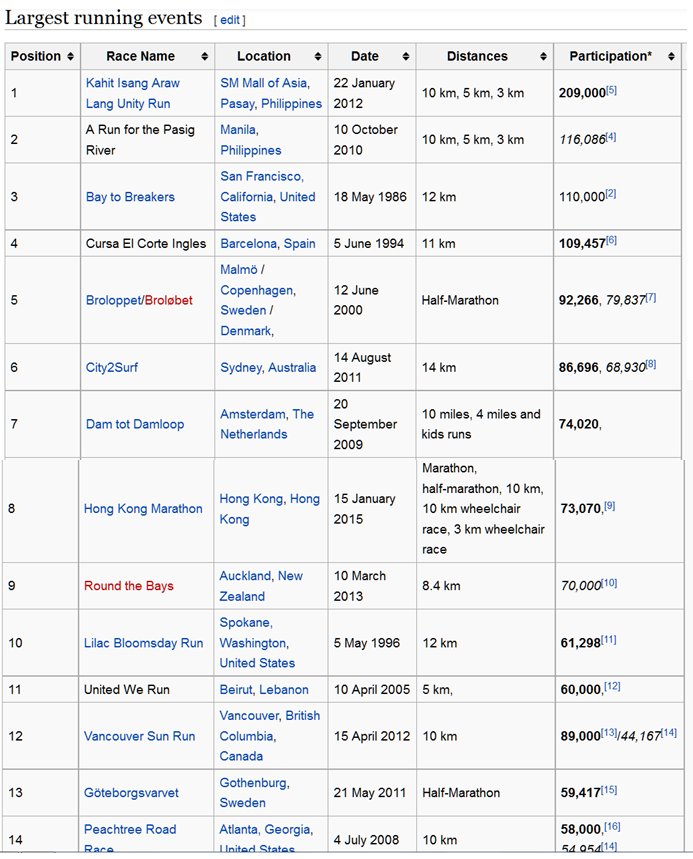
Task: Open Peachtree Road Race article
Action: tap(130, 838)
